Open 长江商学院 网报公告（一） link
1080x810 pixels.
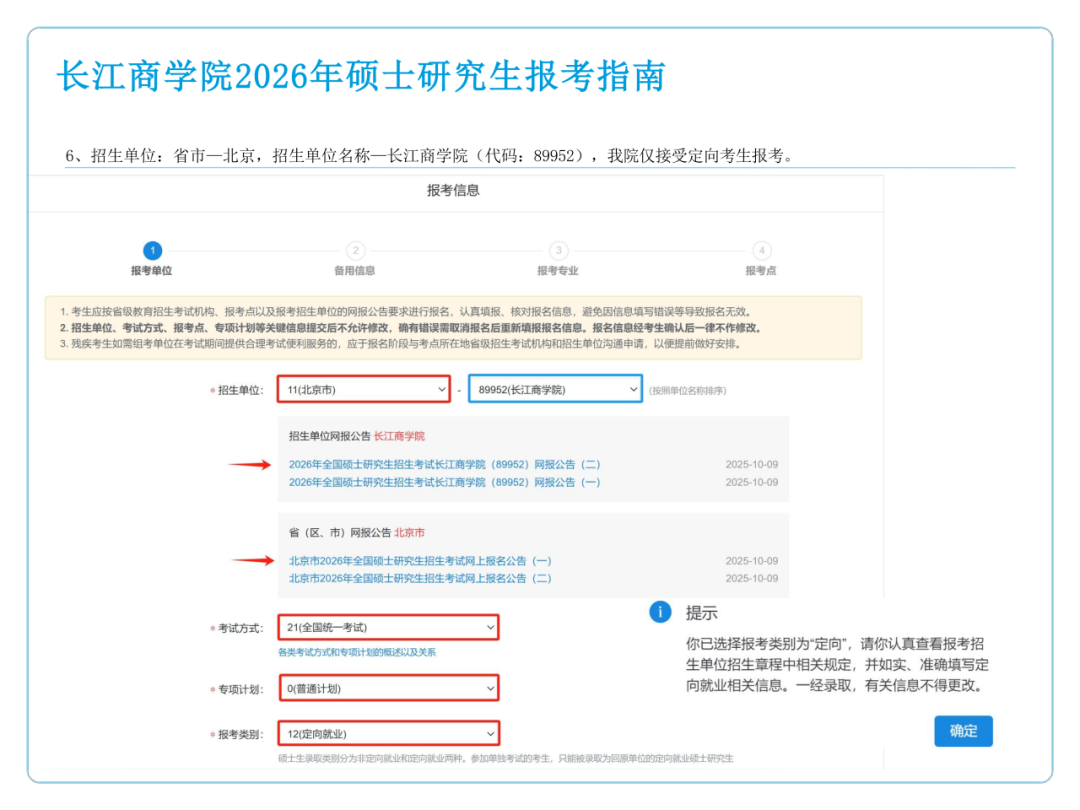(x=444, y=482)
